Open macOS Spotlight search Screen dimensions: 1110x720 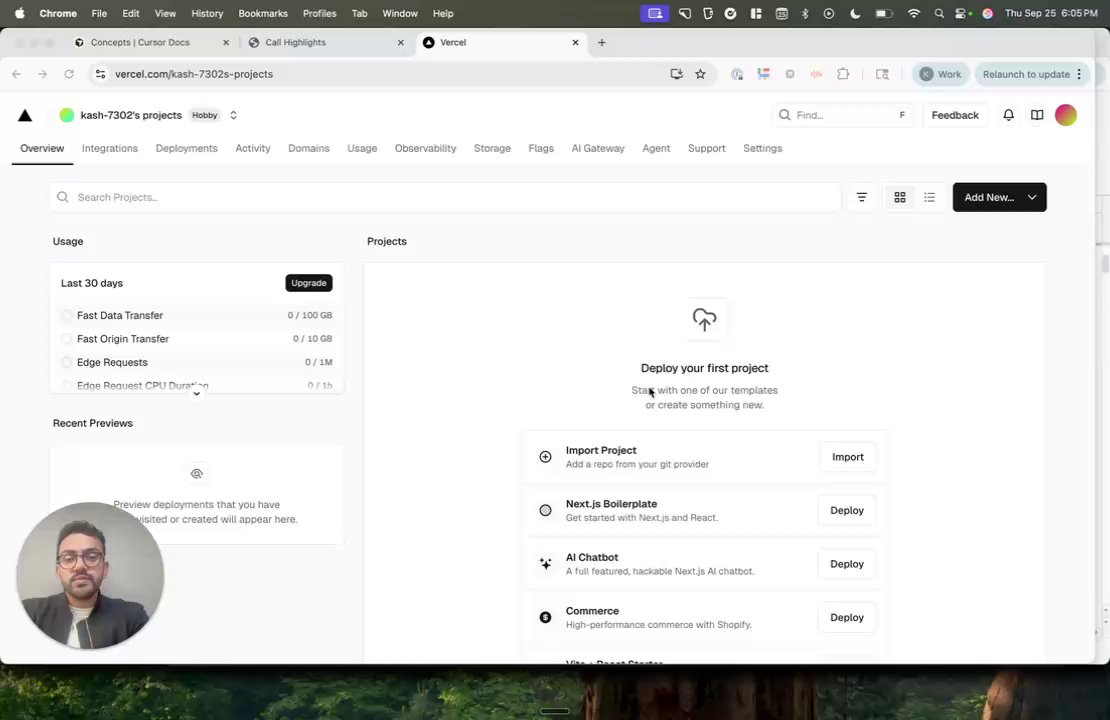pos(939,13)
